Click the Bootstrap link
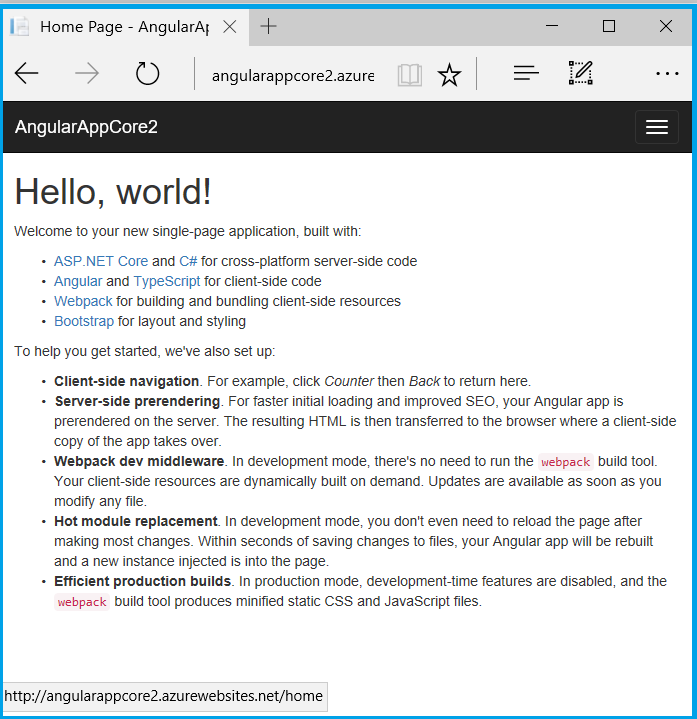This screenshot has height=719, width=697. [84, 321]
